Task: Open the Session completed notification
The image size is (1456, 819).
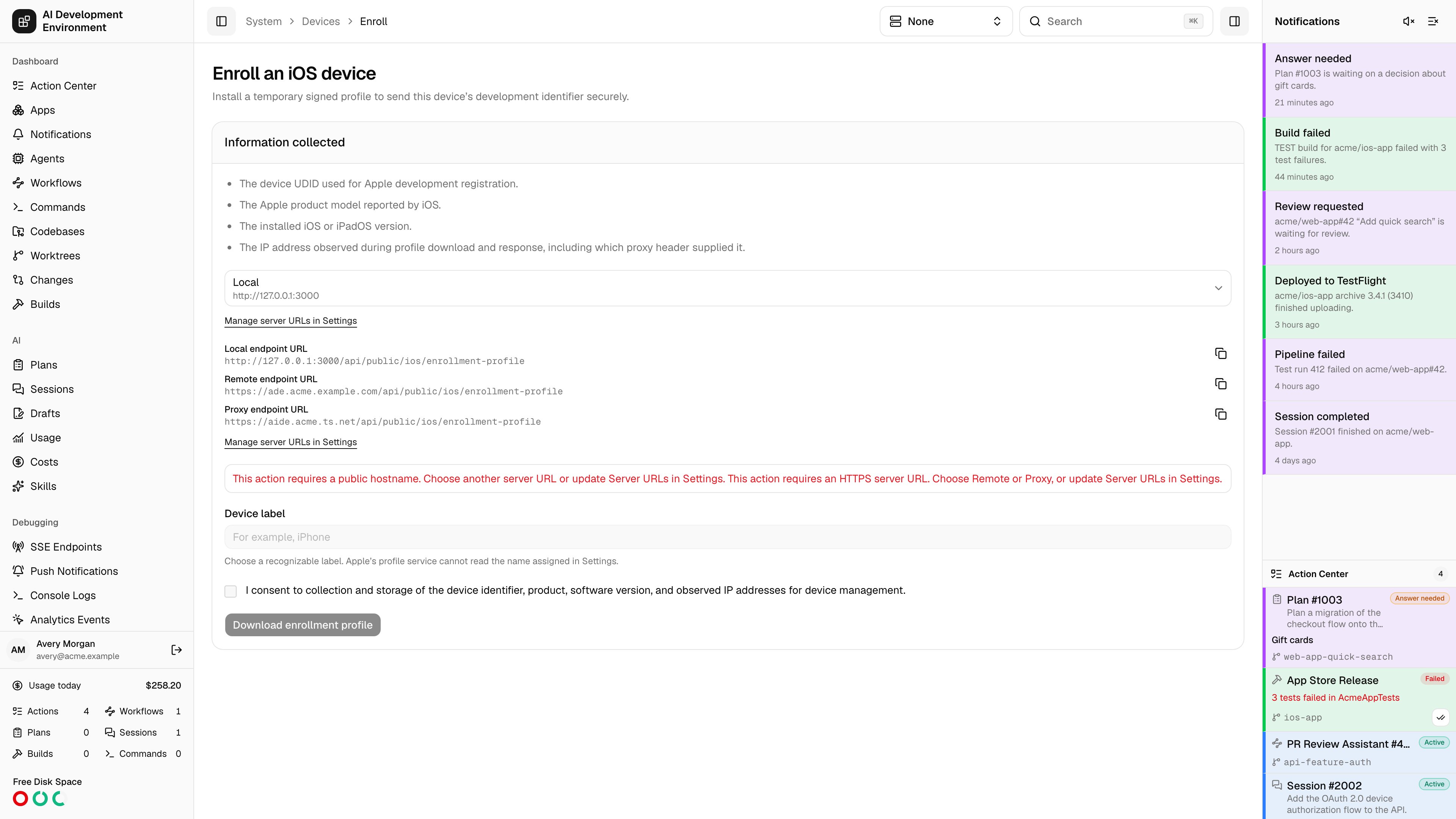Action: (1359, 438)
